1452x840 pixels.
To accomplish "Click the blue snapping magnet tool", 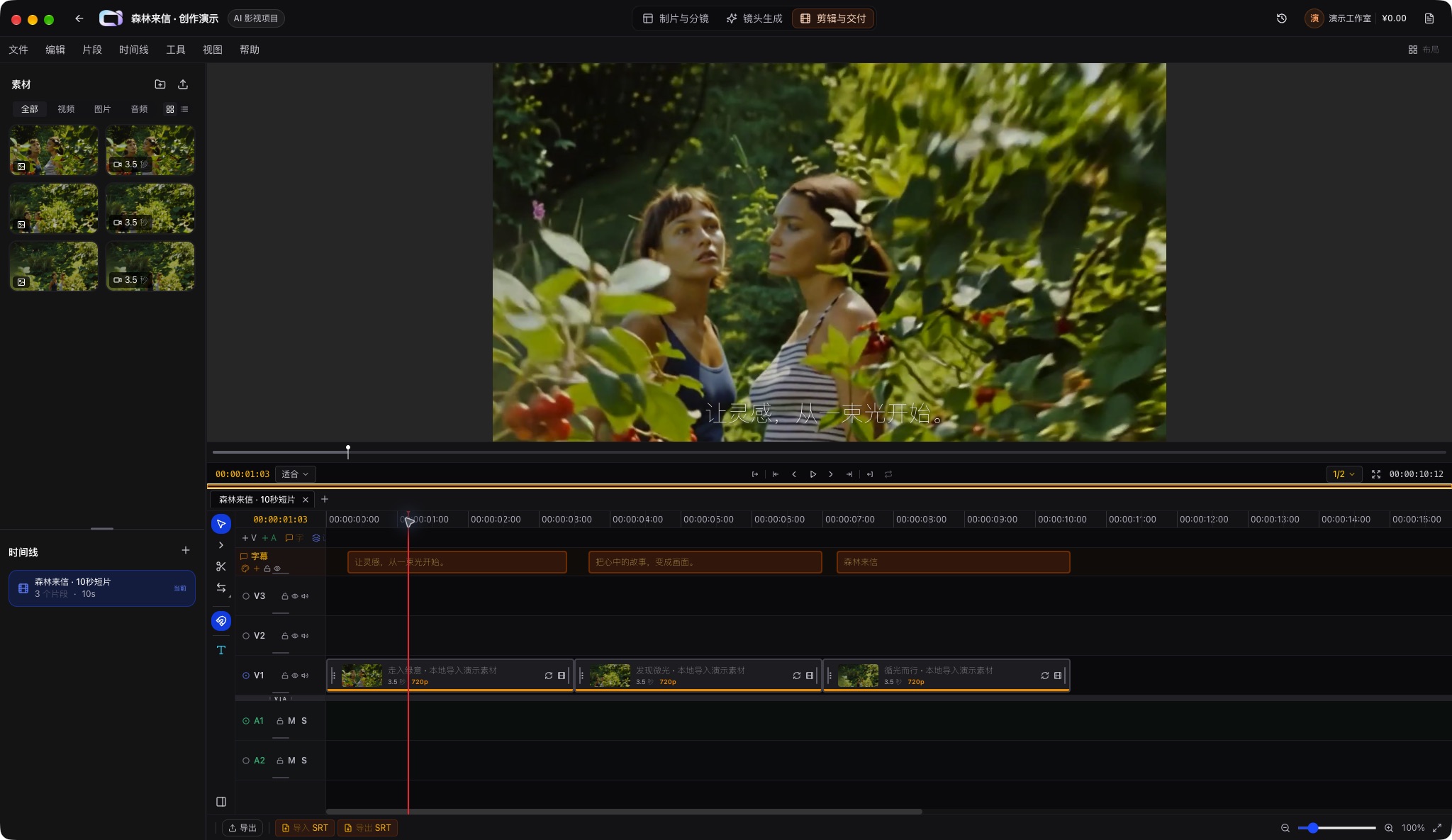I will pyautogui.click(x=221, y=621).
